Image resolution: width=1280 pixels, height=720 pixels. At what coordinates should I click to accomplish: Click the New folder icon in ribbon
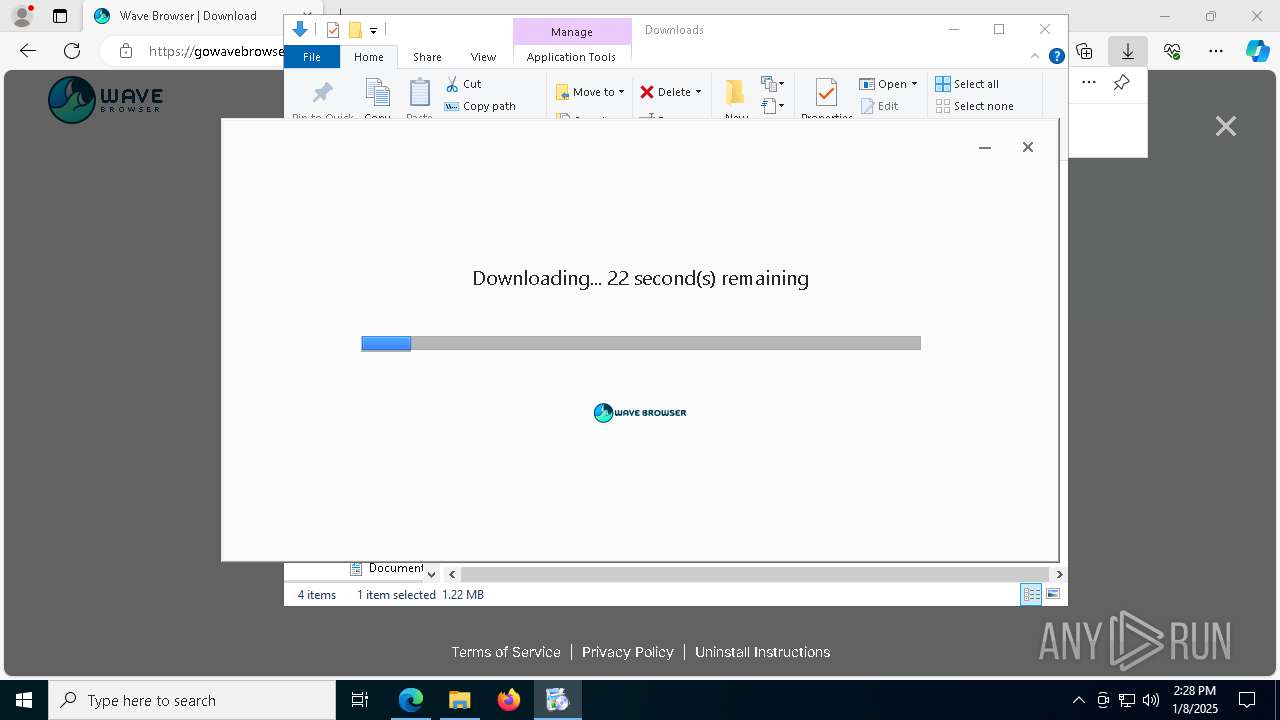pos(736,93)
